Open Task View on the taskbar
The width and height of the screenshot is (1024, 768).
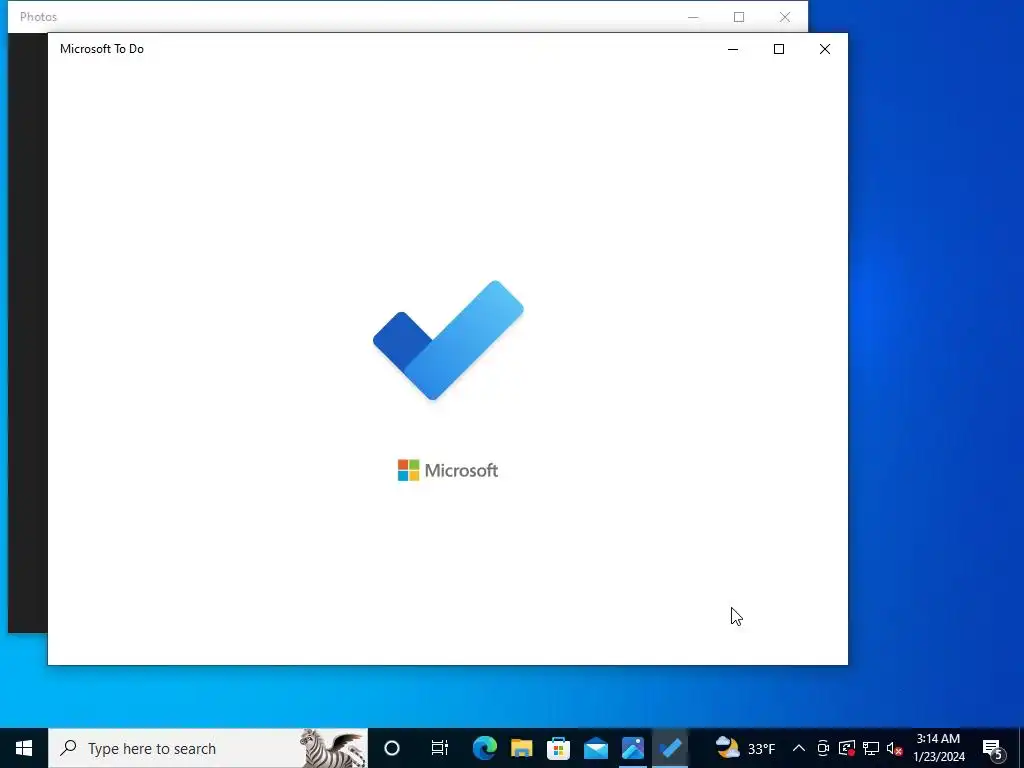(x=440, y=748)
